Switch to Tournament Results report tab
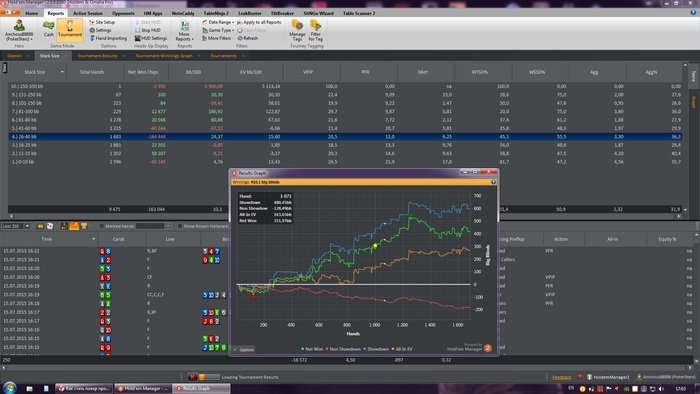 [97, 56]
